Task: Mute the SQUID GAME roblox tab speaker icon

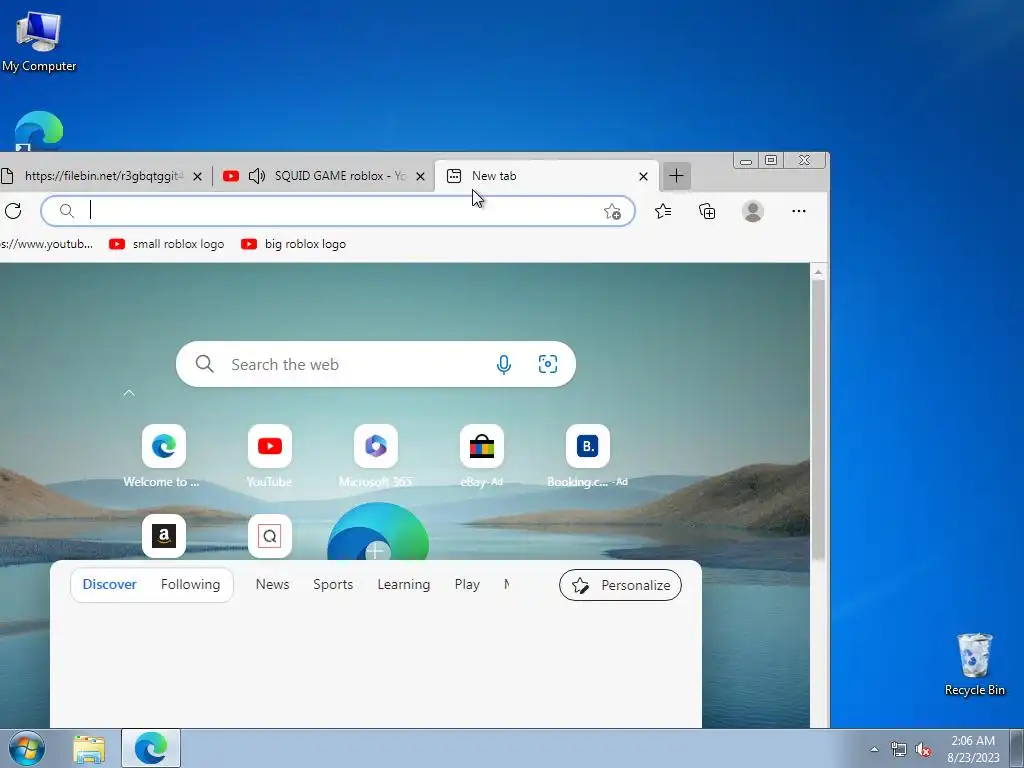Action: coord(257,176)
